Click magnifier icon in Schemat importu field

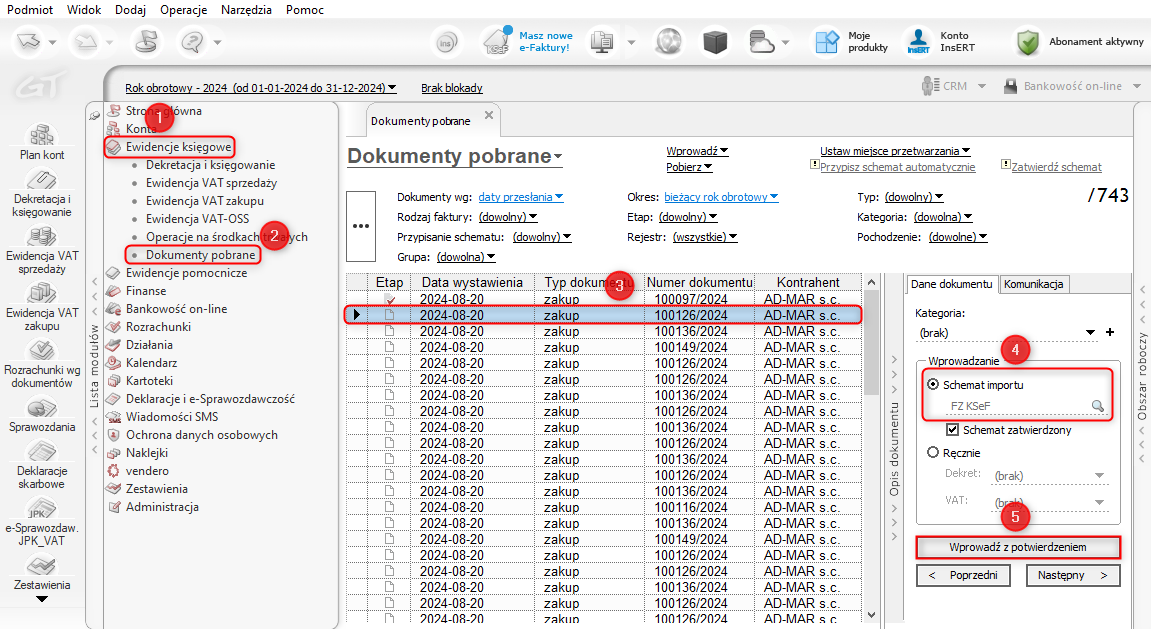tap(1098, 406)
